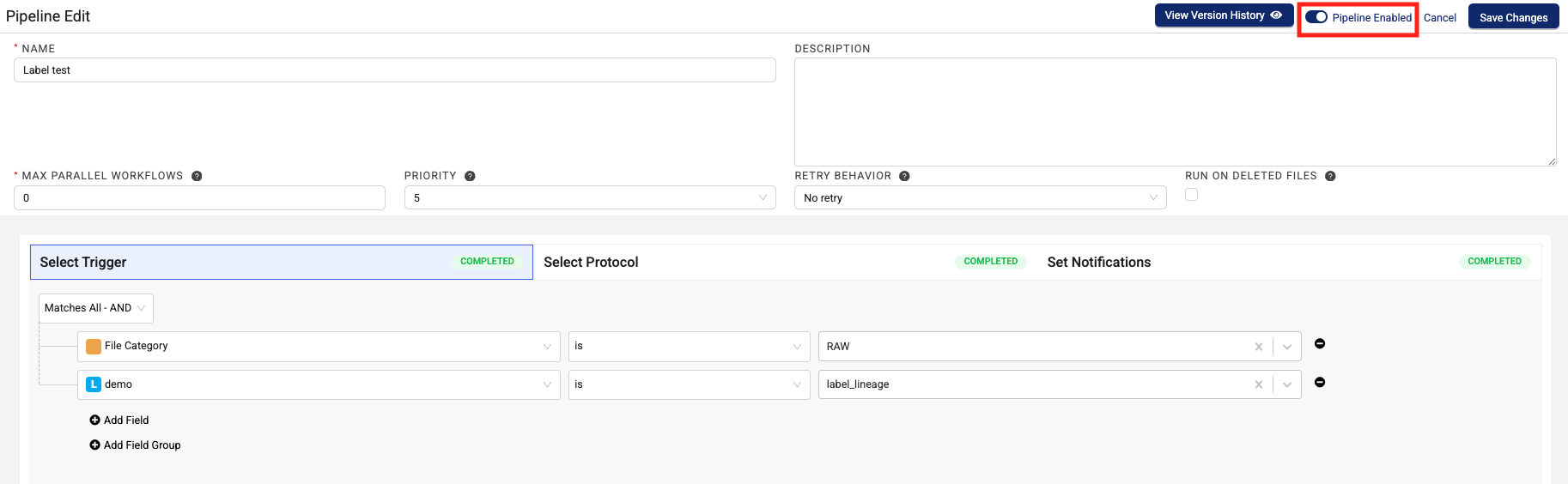Click the Run On Deleted Files help icon
The width and height of the screenshot is (1568, 484).
pos(1330,176)
